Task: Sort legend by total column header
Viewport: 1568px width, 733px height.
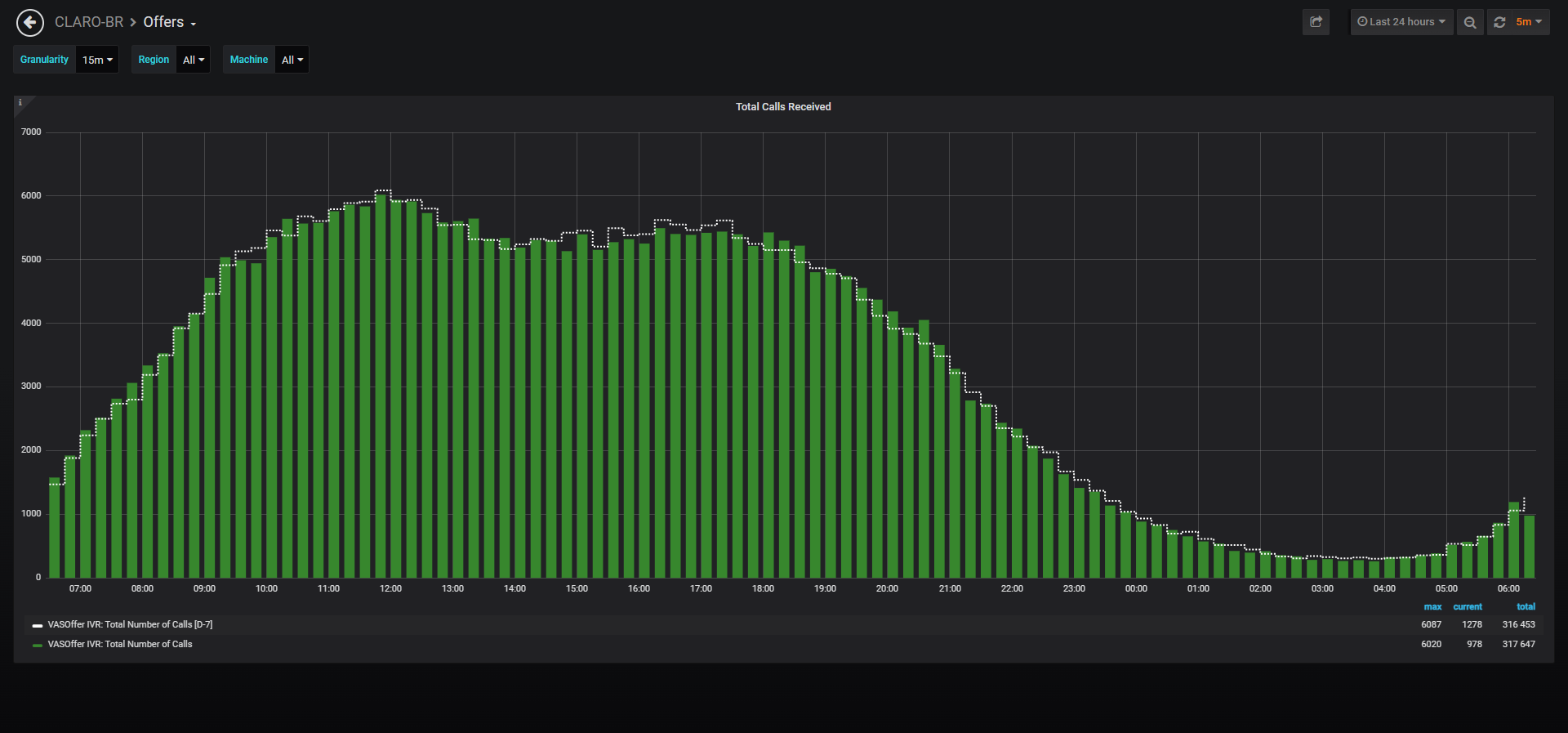Action: pos(1526,606)
